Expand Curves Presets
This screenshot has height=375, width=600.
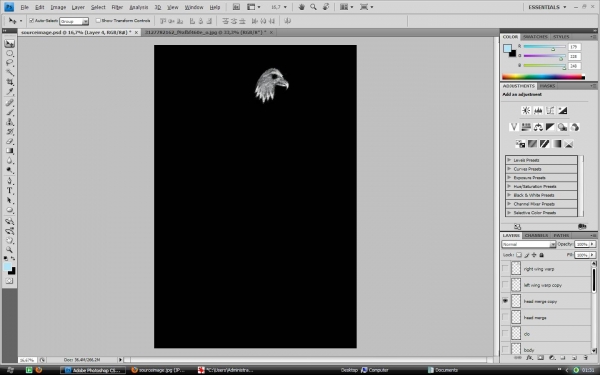pyautogui.click(x=509, y=169)
